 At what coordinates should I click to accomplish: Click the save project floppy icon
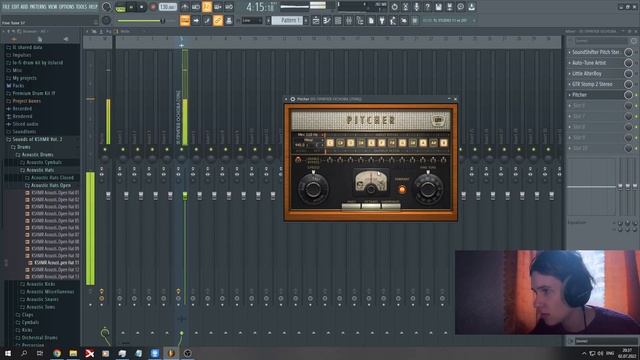(438, 7)
